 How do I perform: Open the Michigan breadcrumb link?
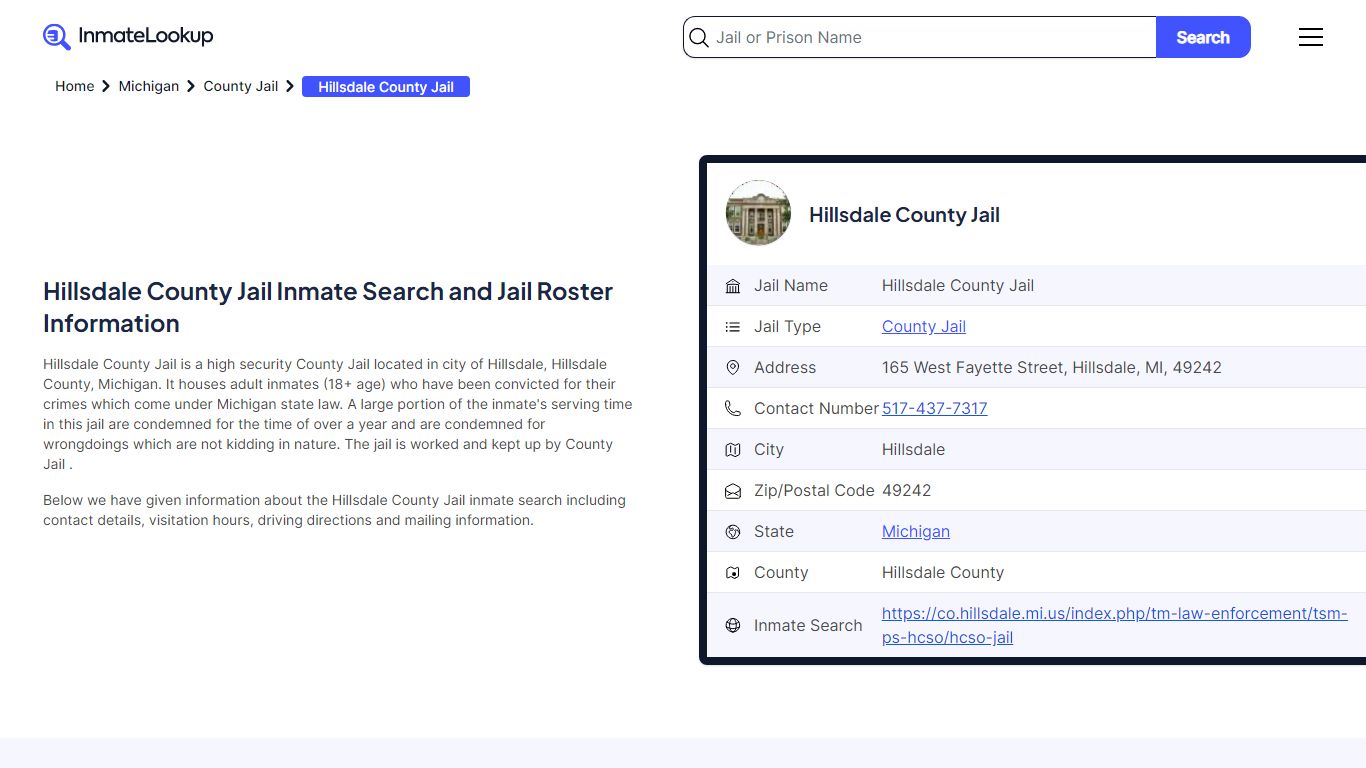[149, 86]
